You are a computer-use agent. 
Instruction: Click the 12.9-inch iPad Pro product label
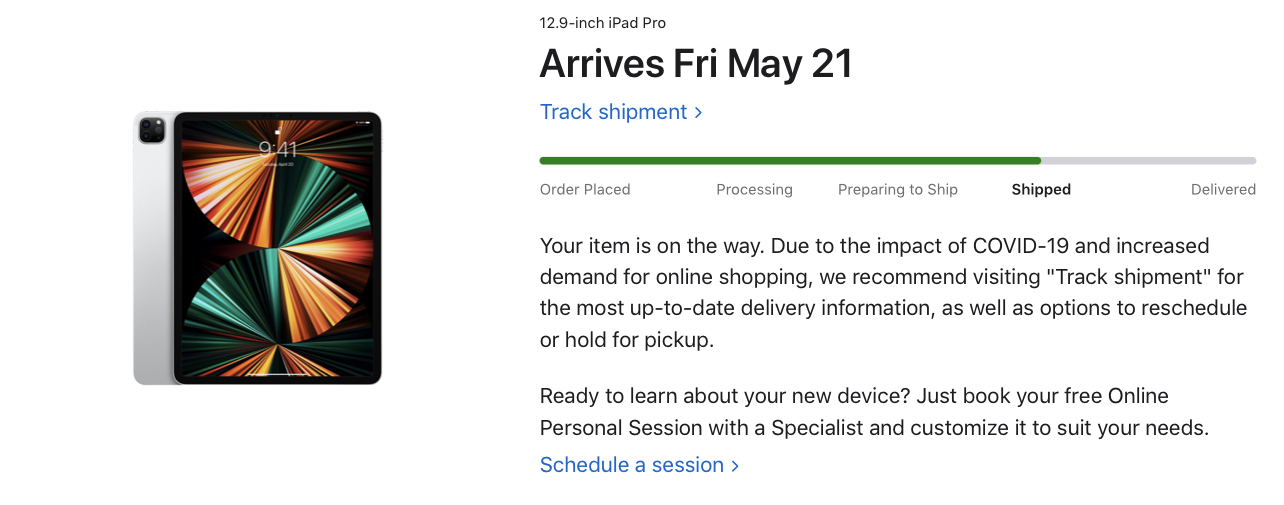pos(602,23)
